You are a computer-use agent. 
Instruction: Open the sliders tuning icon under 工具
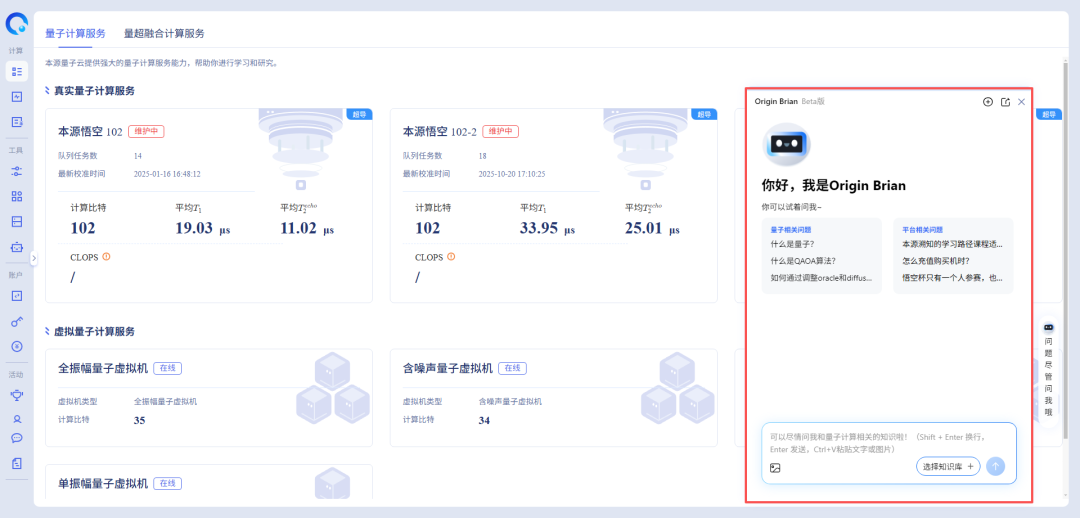(x=17, y=171)
